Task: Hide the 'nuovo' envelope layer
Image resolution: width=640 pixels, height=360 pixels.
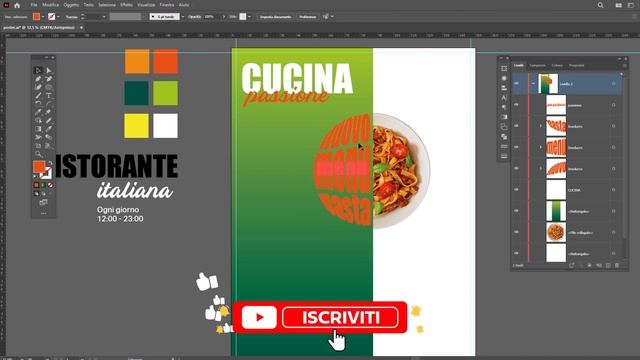Action: coord(516,169)
